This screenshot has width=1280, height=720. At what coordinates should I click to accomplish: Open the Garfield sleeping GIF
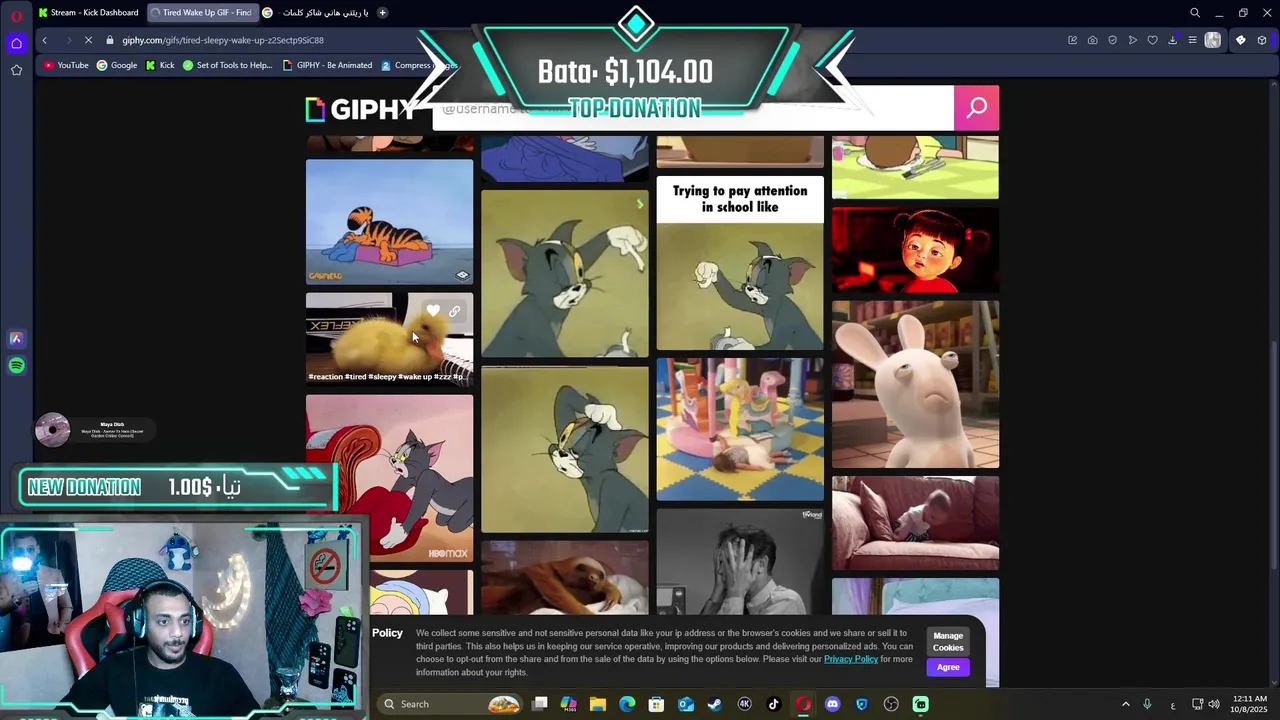coord(389,222)
